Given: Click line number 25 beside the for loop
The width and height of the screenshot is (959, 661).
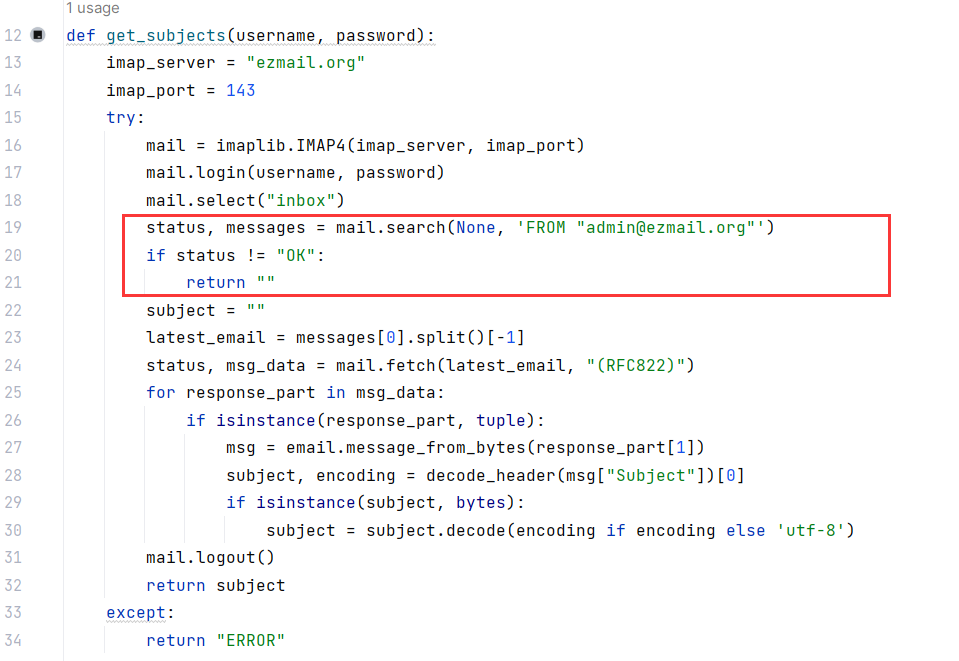Looking at the screenshot, I should 13,393.
